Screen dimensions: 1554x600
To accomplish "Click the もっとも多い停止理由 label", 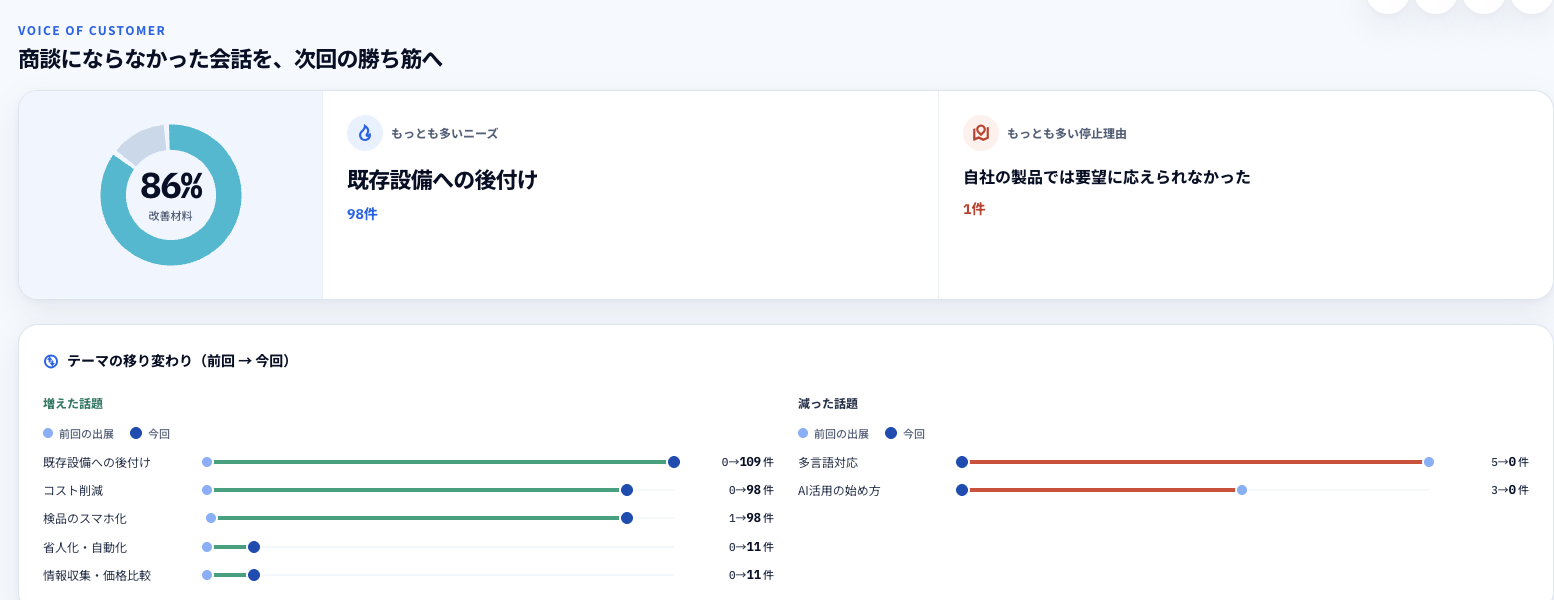I will (x=1066, y=133).
